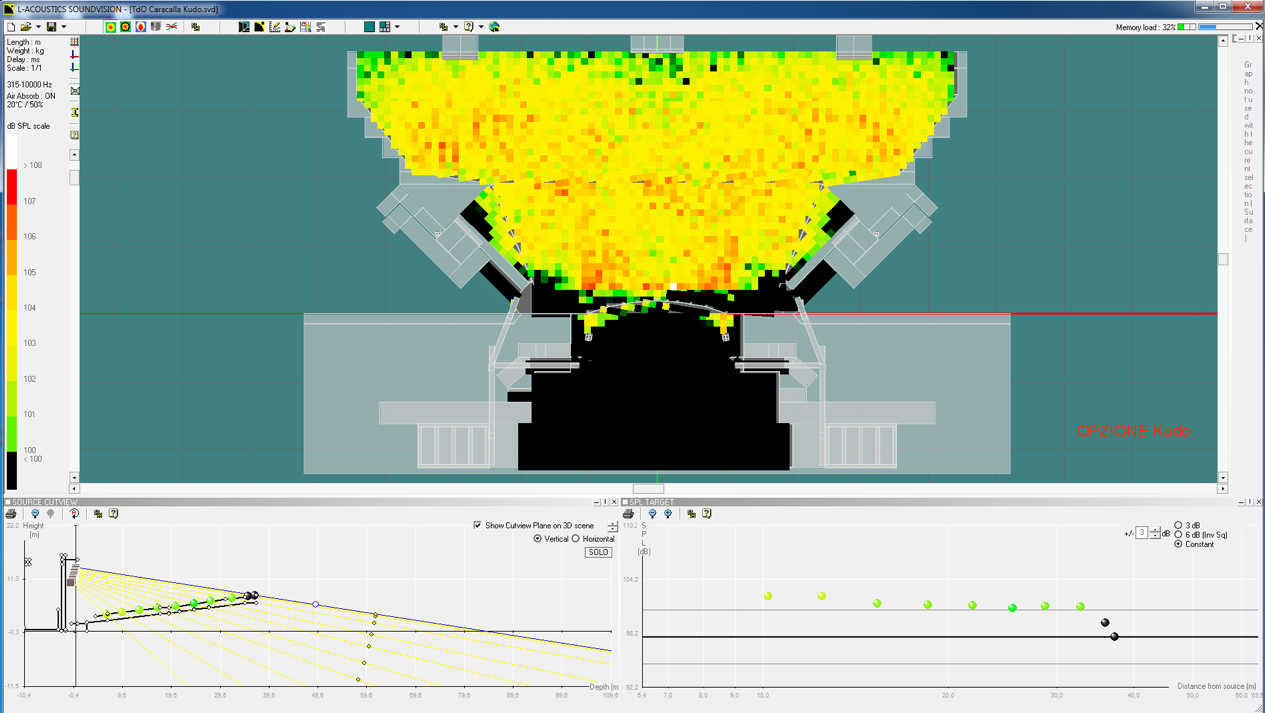This screenshot has height=713, width=1265.
Task: Open a project file with the folder icon
Action: coord(27,27)
